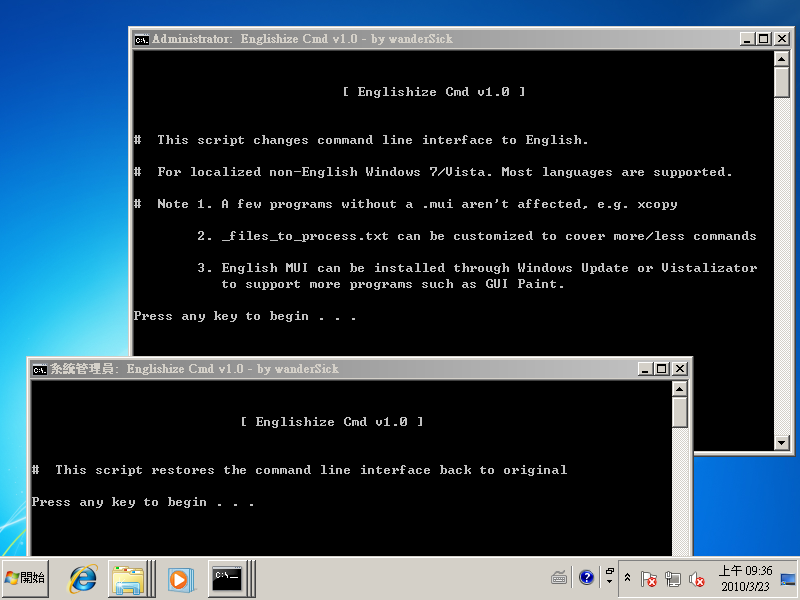The image size is (800, 600).
Task: Click 'Press any key to begin' in 系統管理員 window
Action: click(x=142, y=503)
